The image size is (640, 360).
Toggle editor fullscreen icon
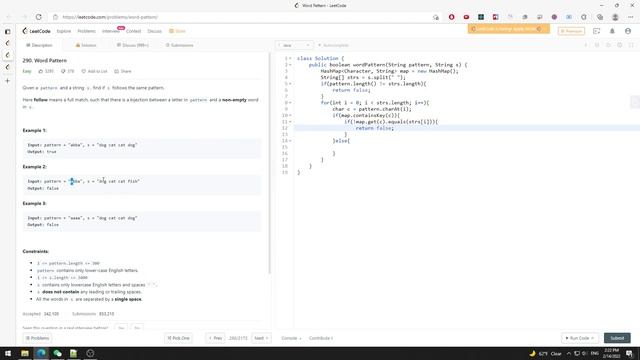click(x=631, y=45)
